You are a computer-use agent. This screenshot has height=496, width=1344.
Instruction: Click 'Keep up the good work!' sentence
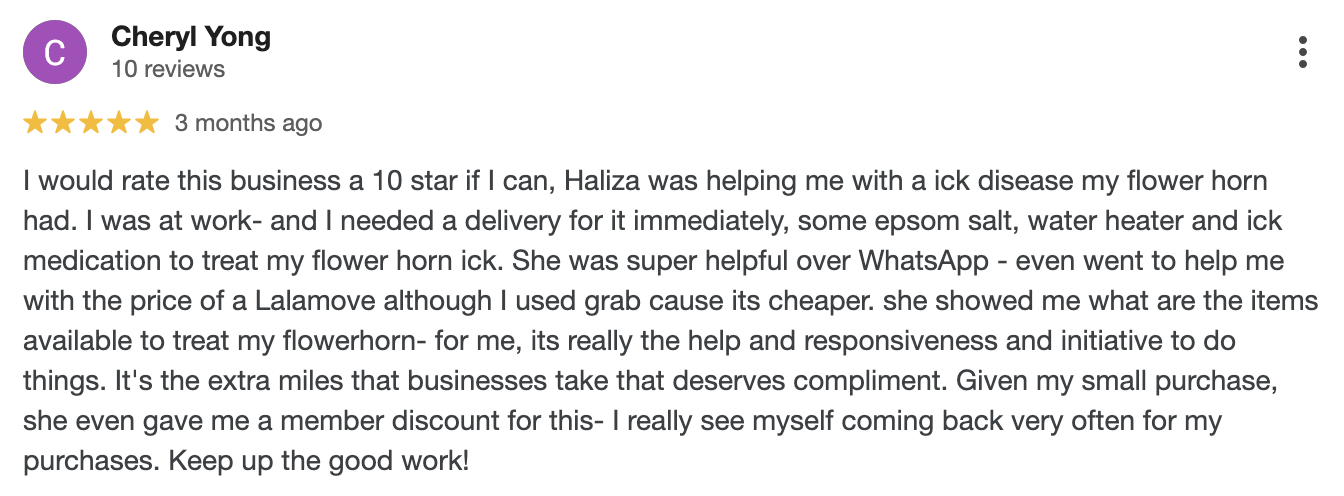pos(318,463)
